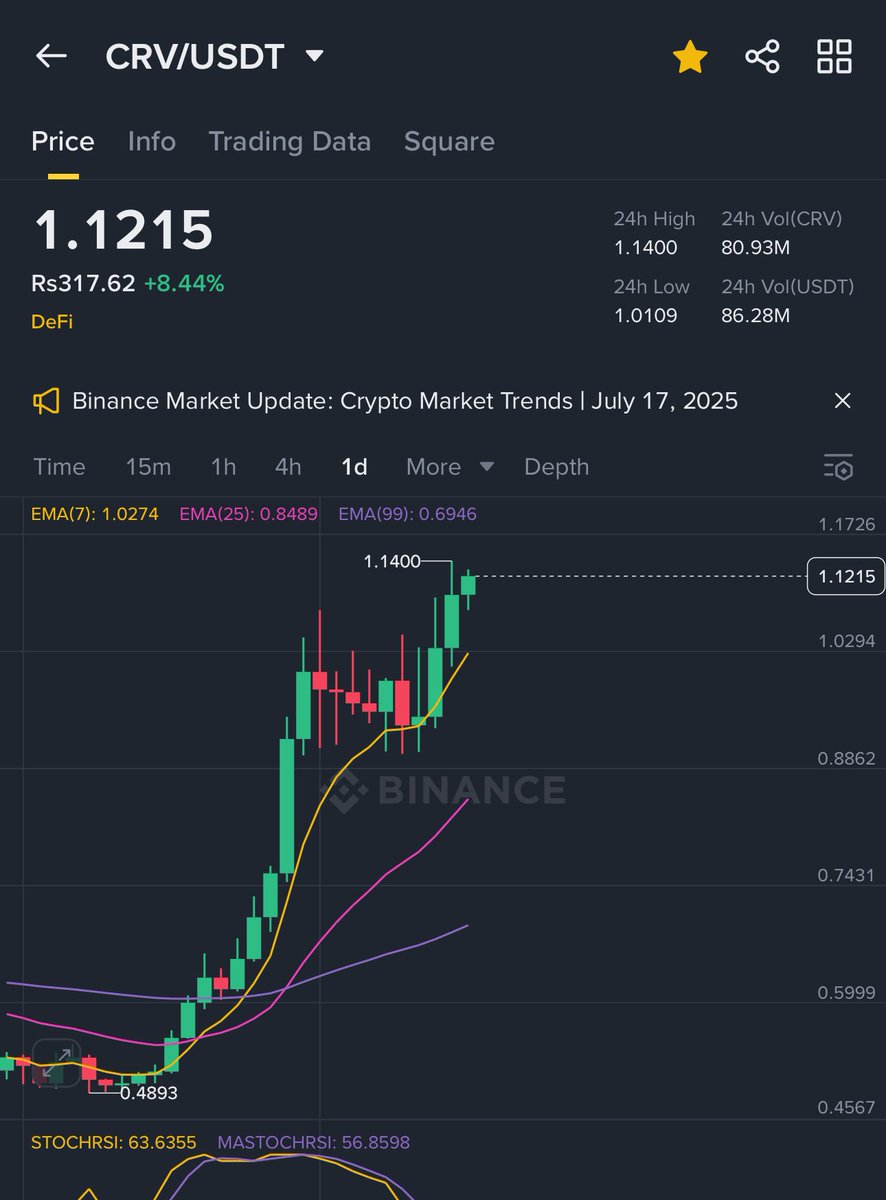Expand chart to fullscreen with arrows icon
Image resolution: width=886 pixels, height=1200 pixels.
pos(56,1063)
